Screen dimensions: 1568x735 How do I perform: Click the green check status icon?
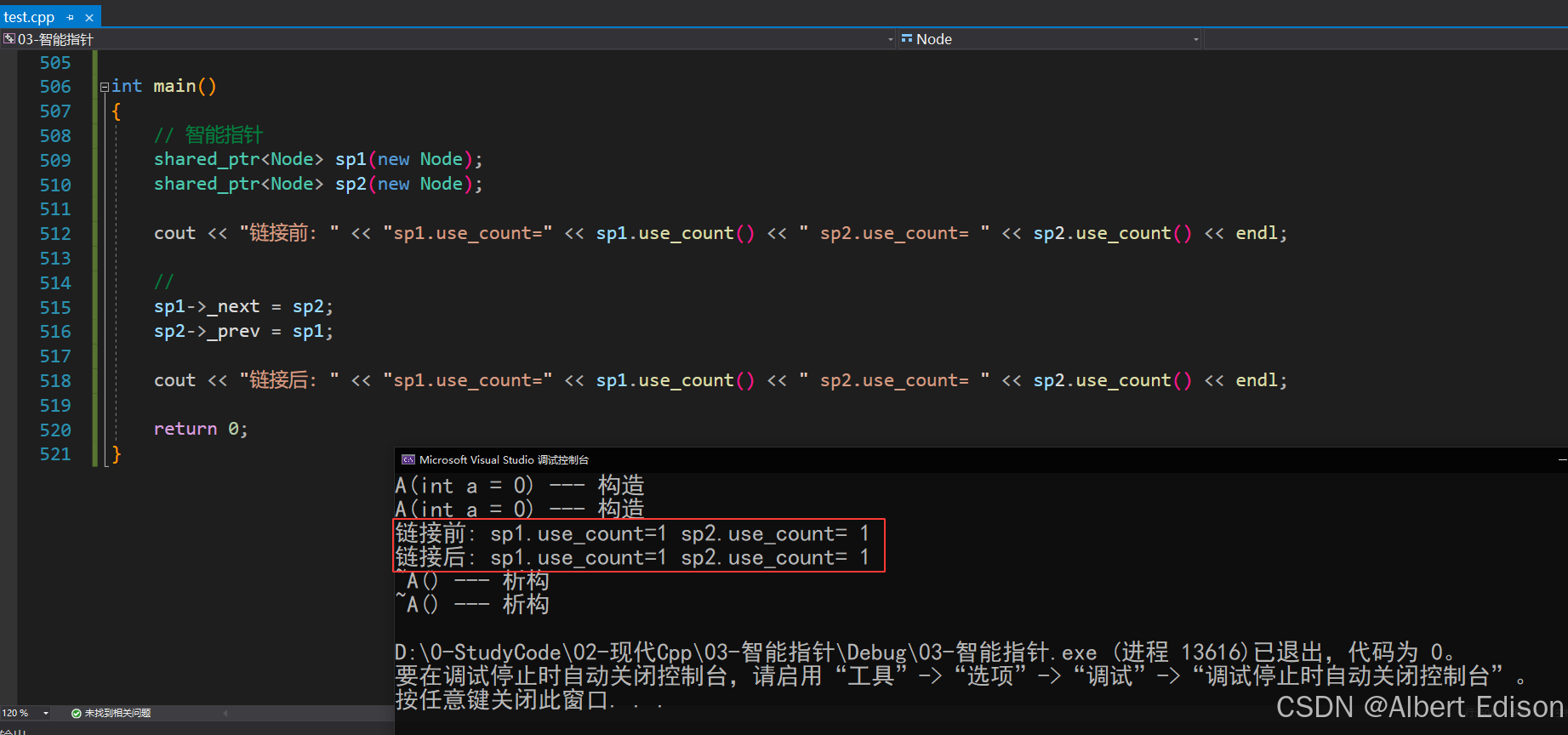coord(76,713)
